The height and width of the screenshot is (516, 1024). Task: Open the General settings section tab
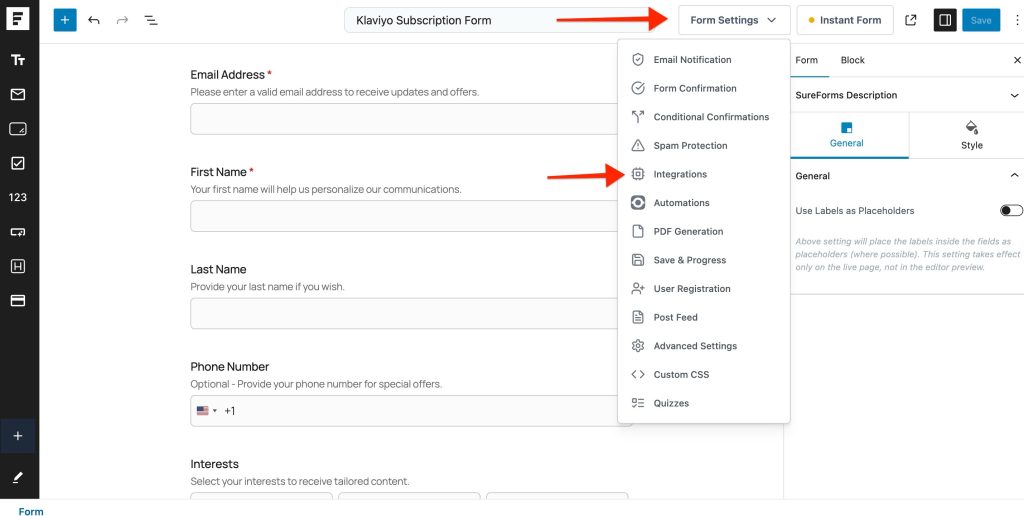click(x=846, y=135)
